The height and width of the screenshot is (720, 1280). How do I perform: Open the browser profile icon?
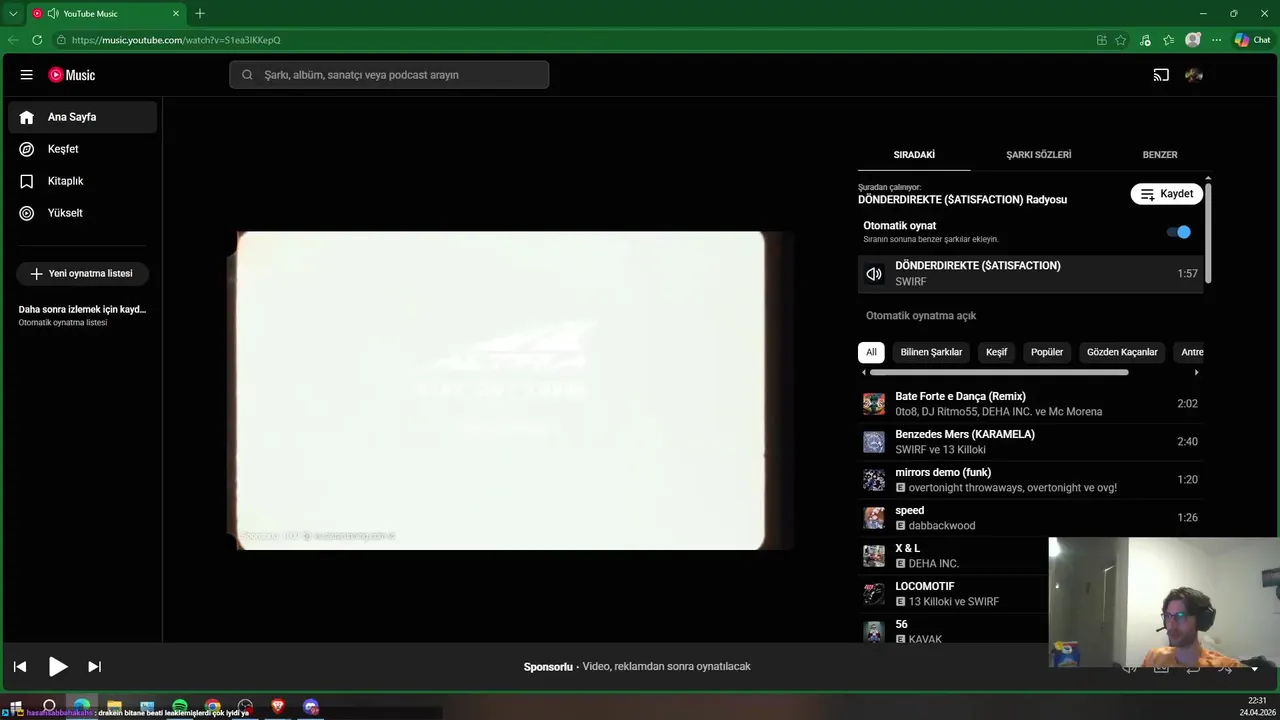pyautogui.click(x=1193, y=40)
